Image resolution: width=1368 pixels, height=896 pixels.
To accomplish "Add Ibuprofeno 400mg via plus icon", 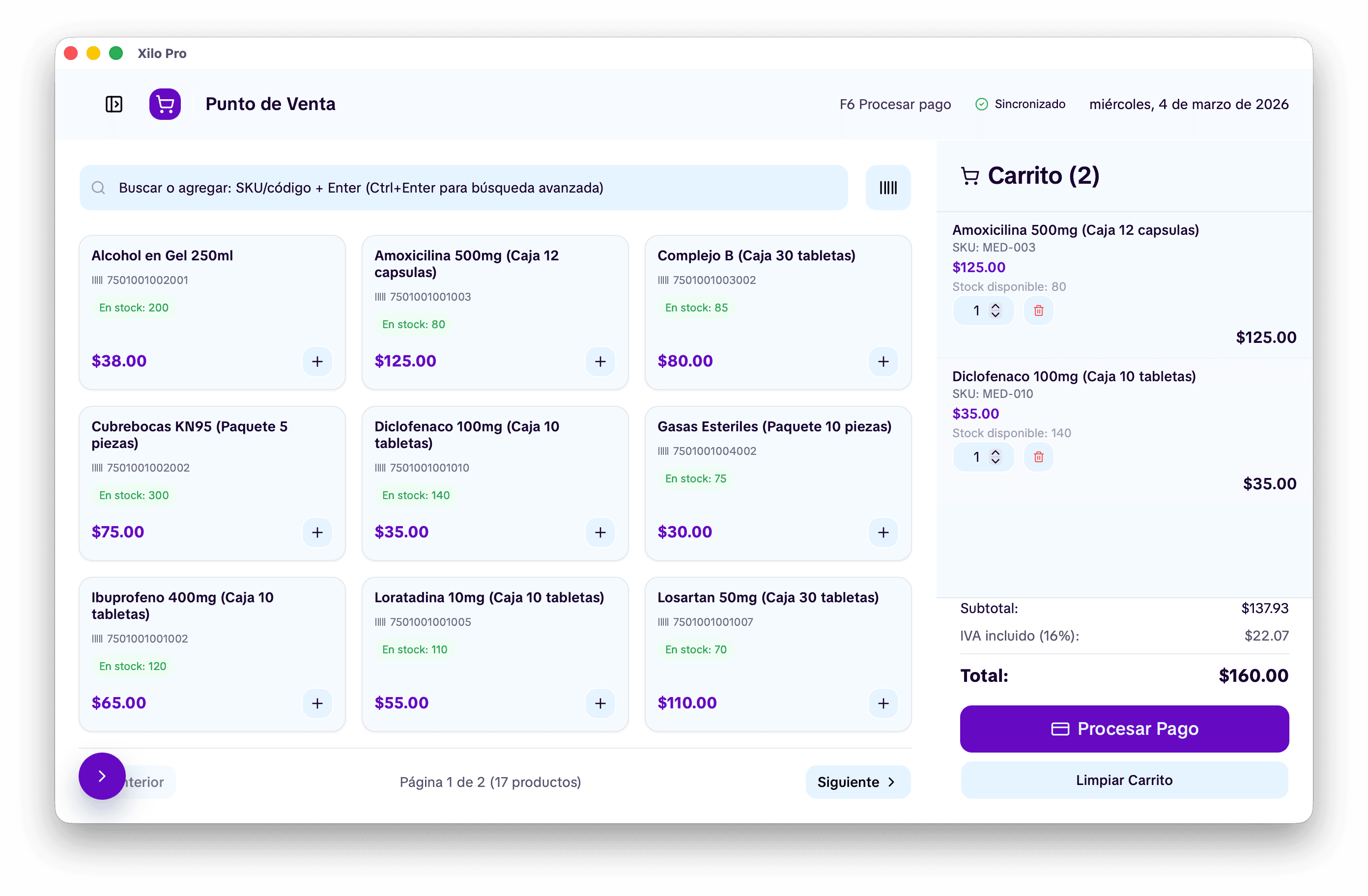I will (x=317, y=703).
